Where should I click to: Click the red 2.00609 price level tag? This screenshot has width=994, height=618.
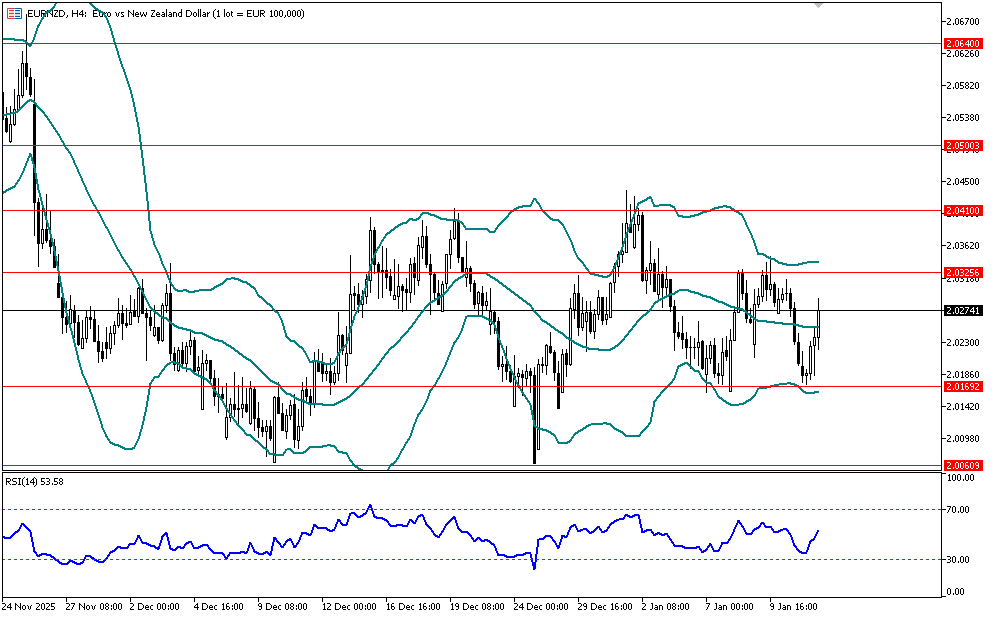tap(964, 465)
